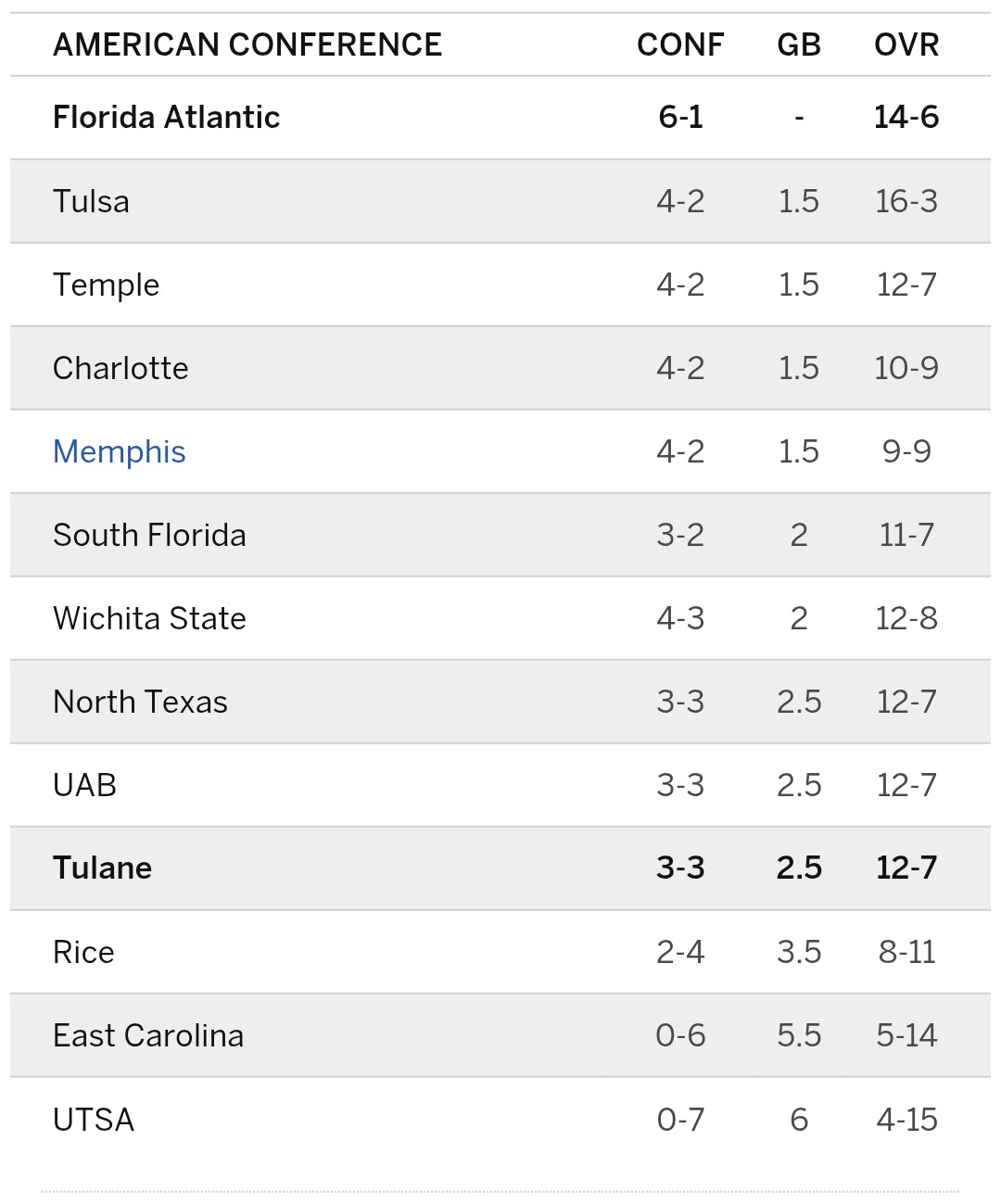Open the Florida Atlantic team page
This screenshot has height=1204, width=1001.
(166, 118)
